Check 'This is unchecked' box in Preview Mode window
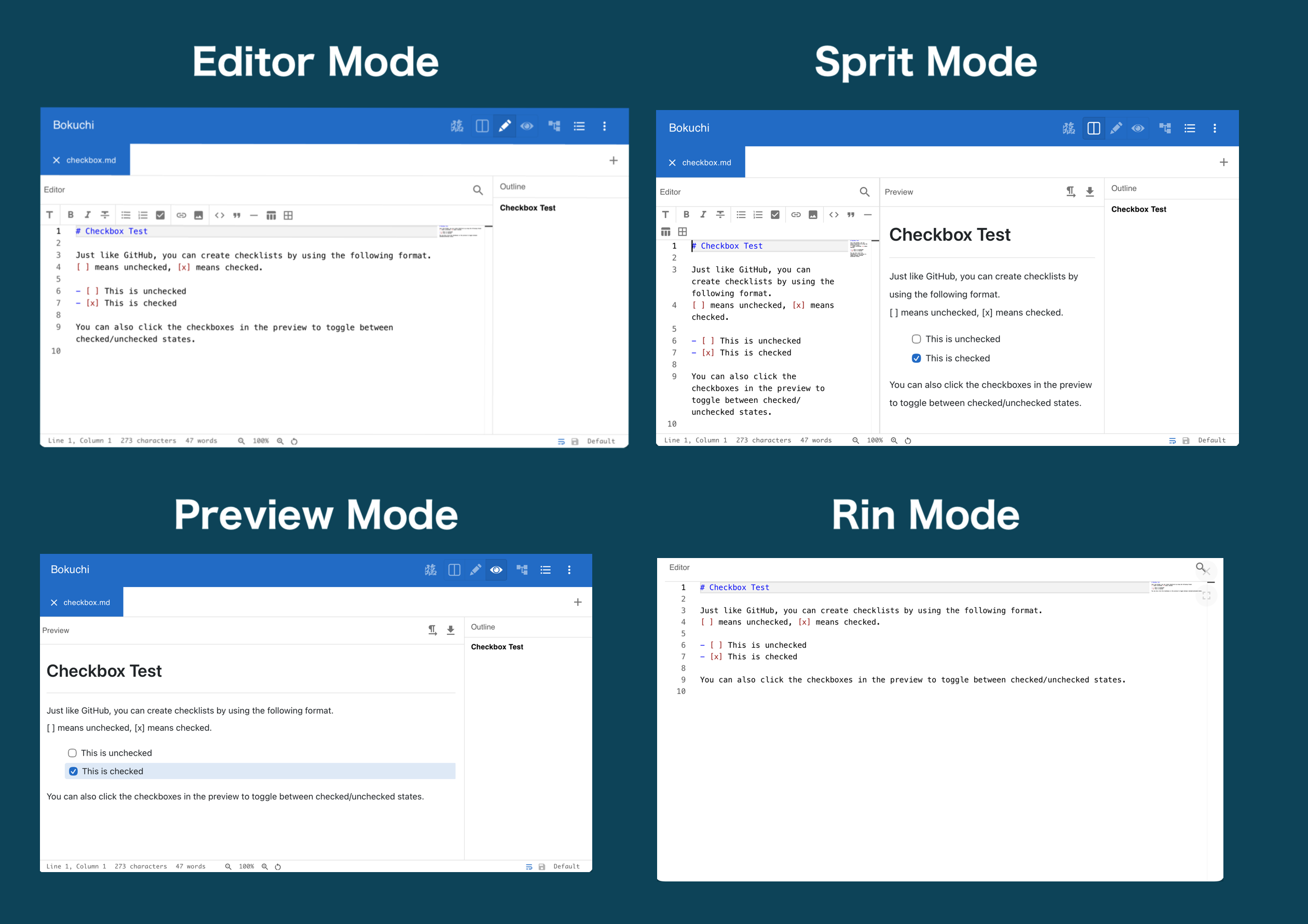 tap(72, 753)
